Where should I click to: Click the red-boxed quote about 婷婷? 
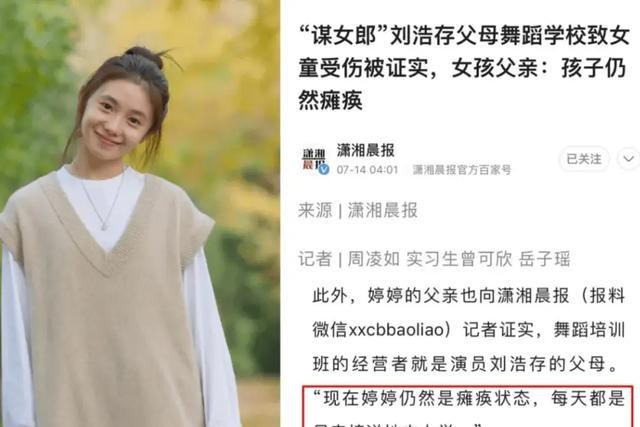coord(468,407)
